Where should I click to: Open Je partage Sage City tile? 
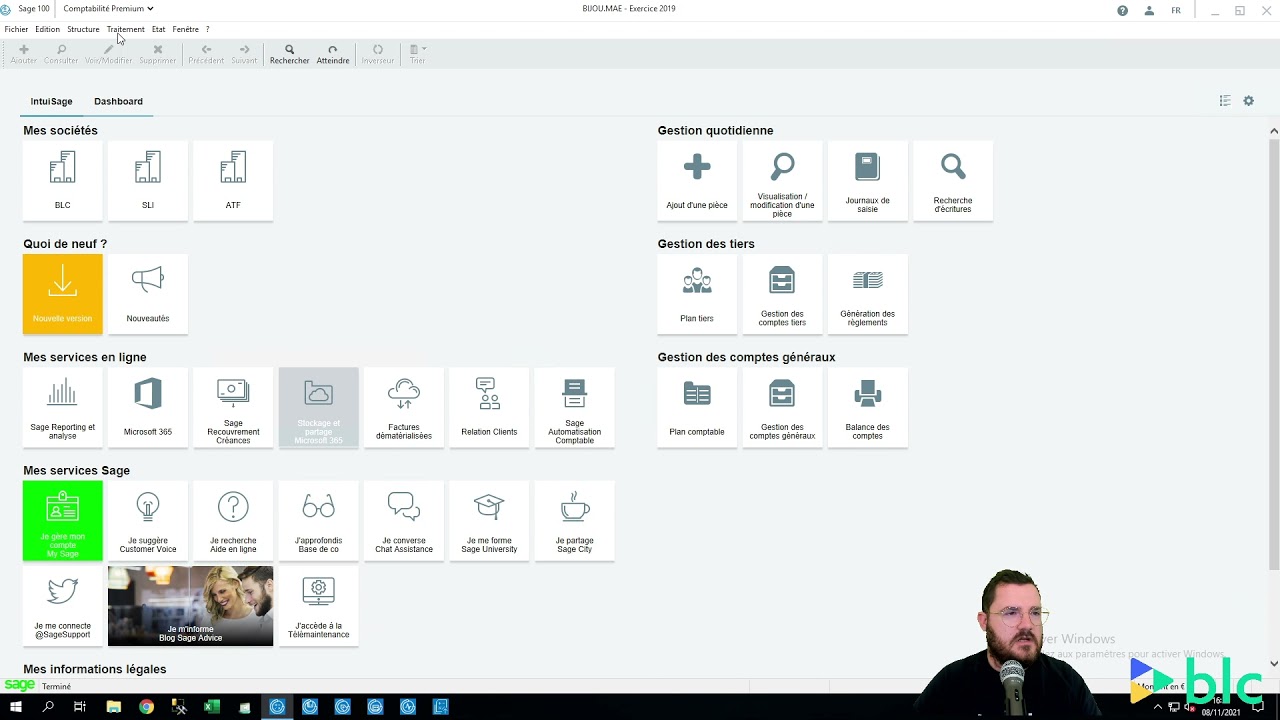[574, 521]
